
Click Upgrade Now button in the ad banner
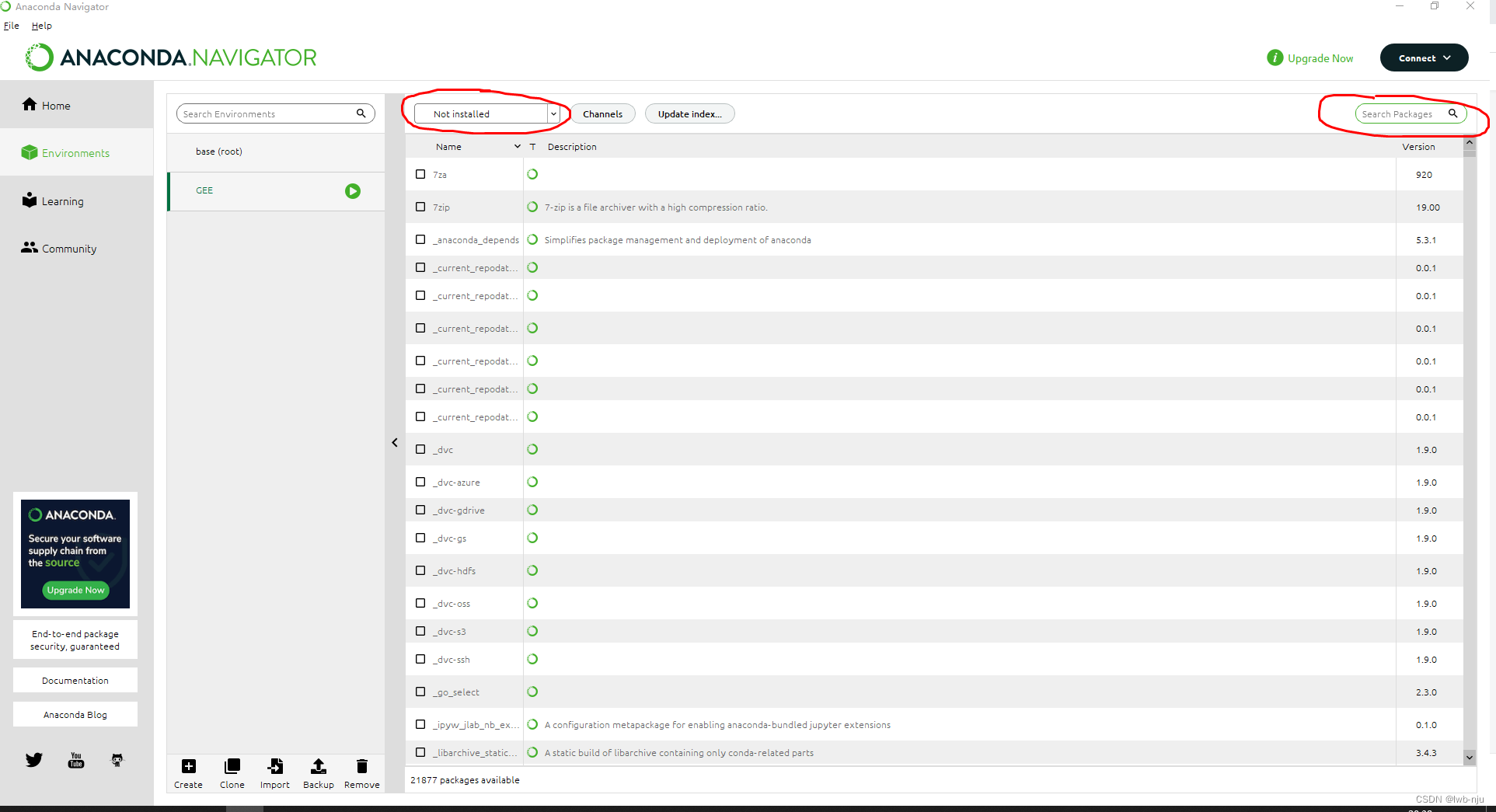point(75,590)
